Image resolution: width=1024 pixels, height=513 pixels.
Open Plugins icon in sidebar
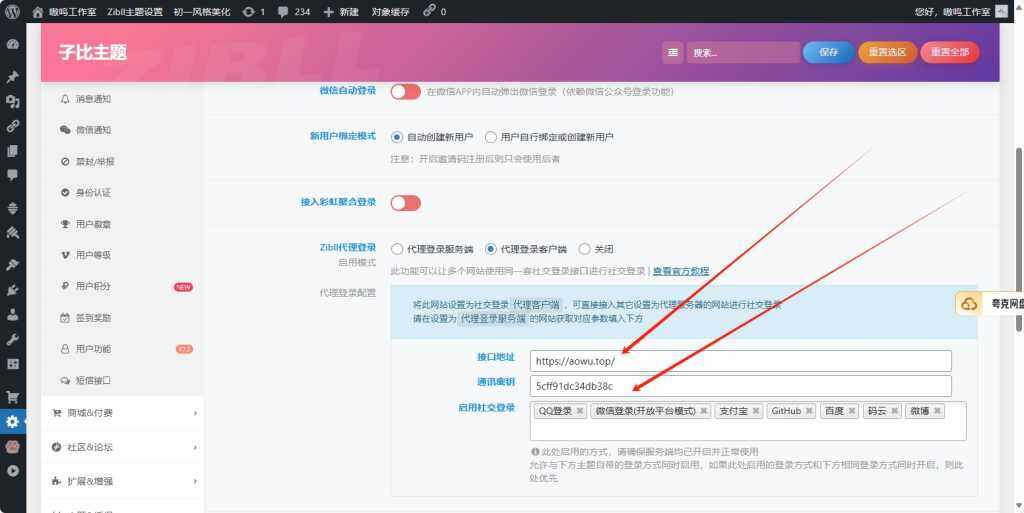(12, 290)
